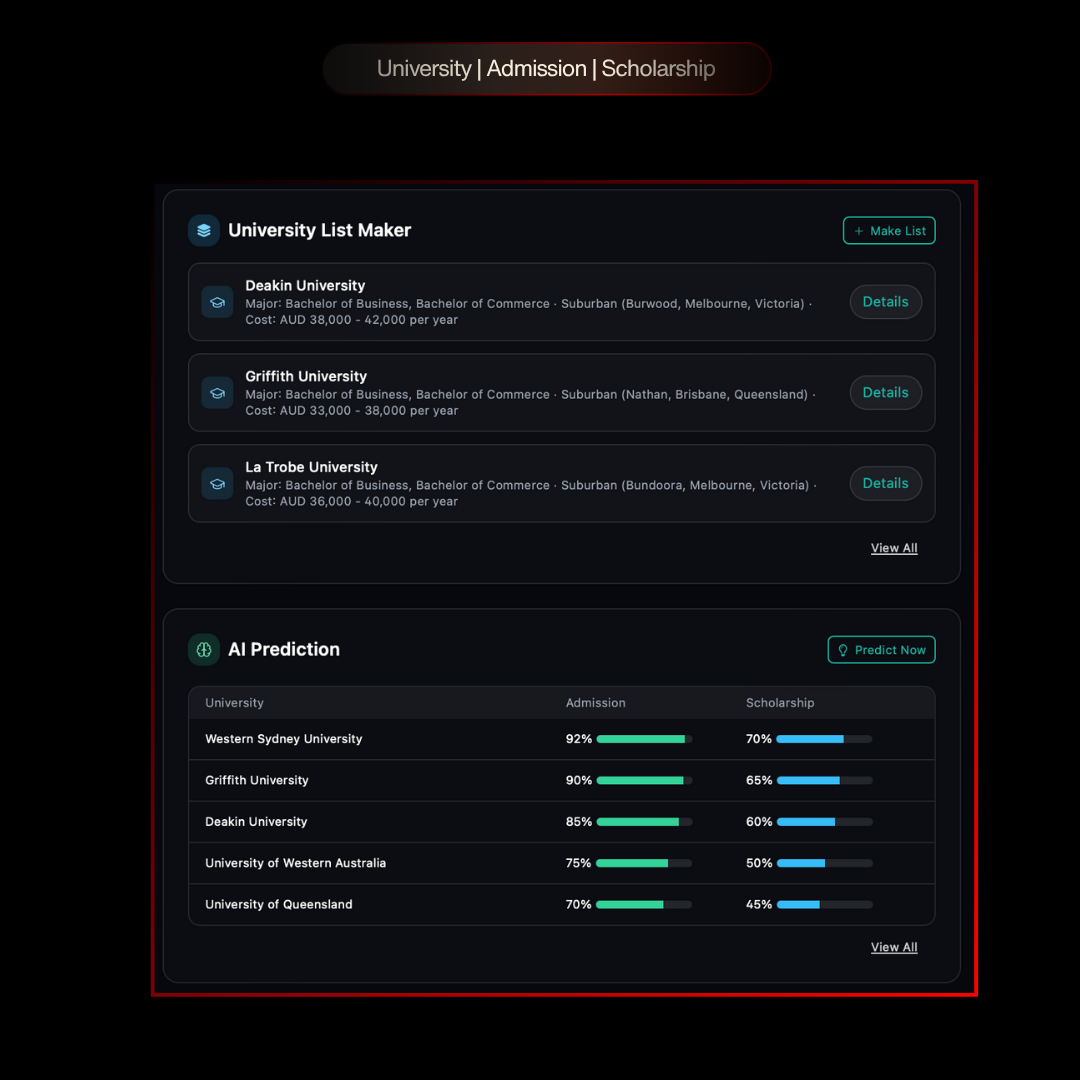Click La Trobe major and Bundoora location line
The height and width of the screenshot is (1080, 1080).
point(531,486)
